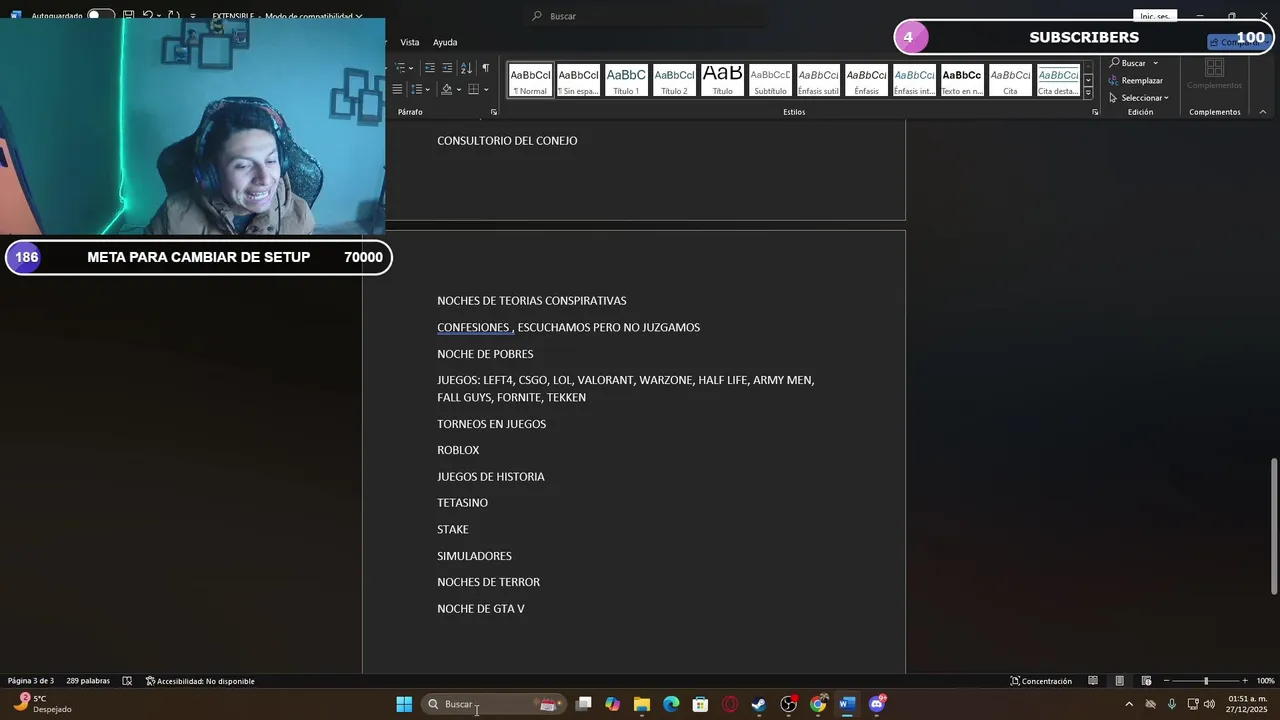Screen dimensions: 1280x720
Task: Open the Windows Start menu
Action: [x=404, y=704]
